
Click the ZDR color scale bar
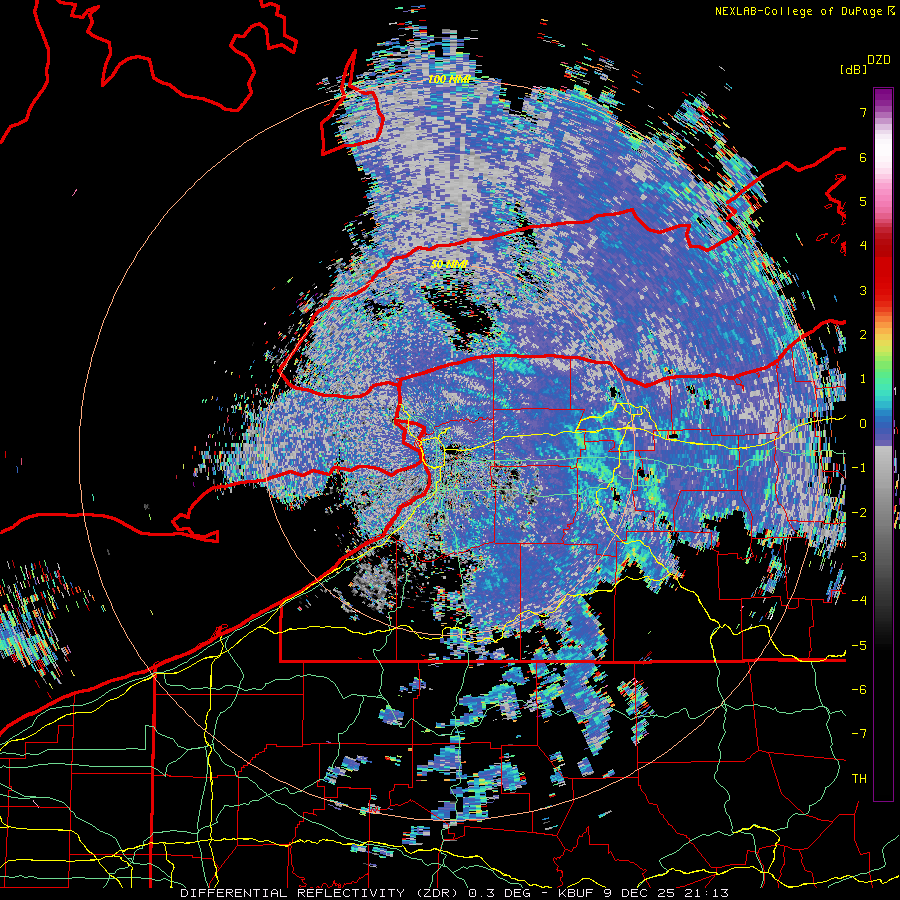(883, 444)
